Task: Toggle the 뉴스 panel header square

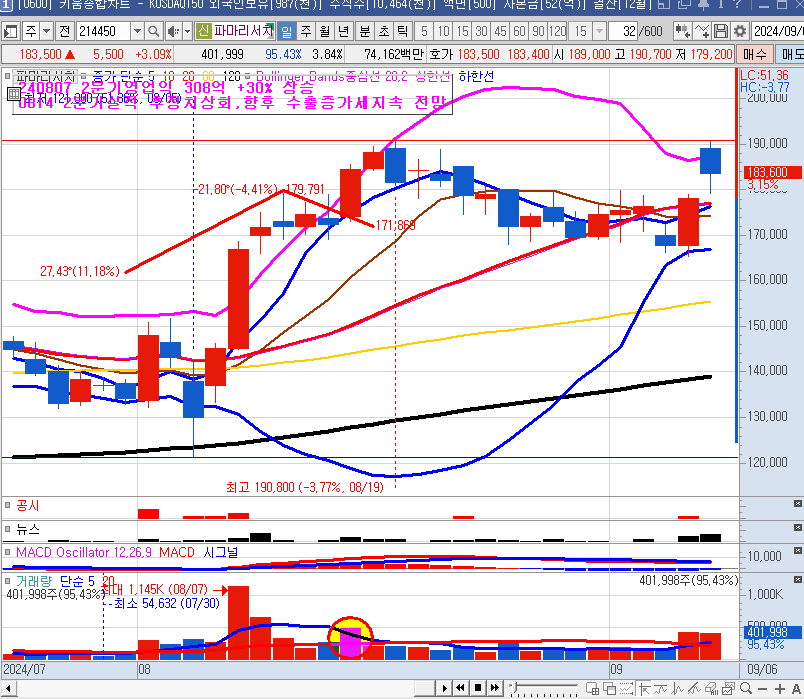Action: click(8, 529)
